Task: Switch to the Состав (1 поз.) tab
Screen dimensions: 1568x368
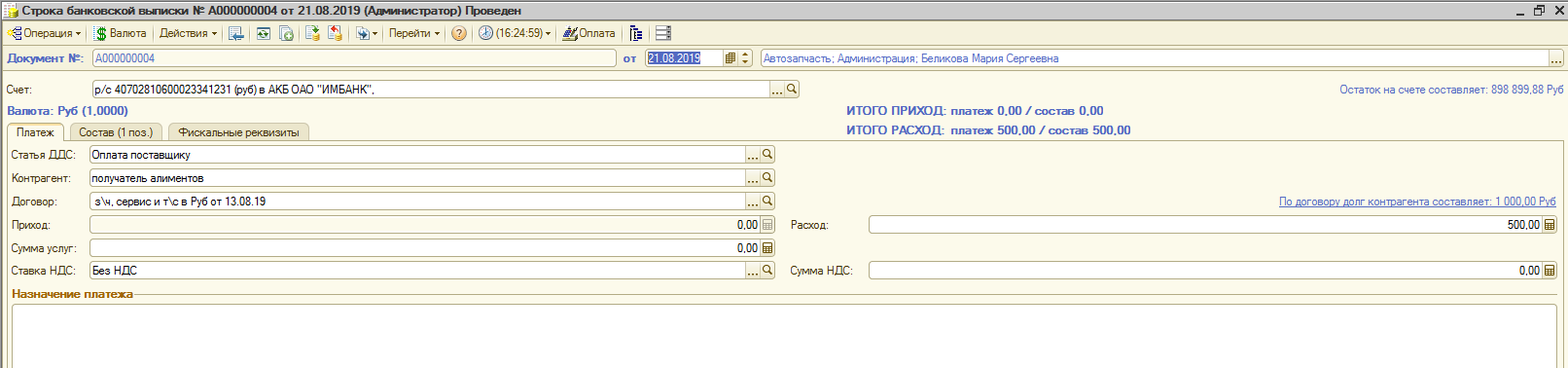Action: click(x=116, y=132)
